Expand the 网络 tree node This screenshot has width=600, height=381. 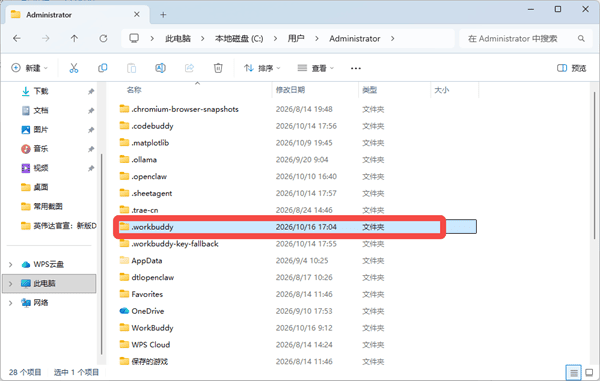coord(11,303)
